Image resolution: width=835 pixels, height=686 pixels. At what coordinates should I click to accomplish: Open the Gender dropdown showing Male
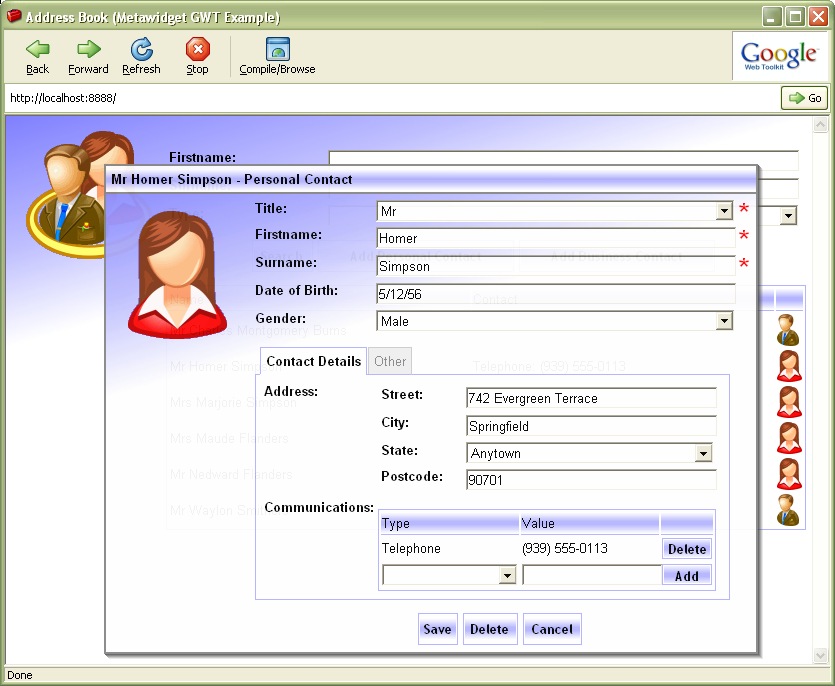tap(725, 321)
